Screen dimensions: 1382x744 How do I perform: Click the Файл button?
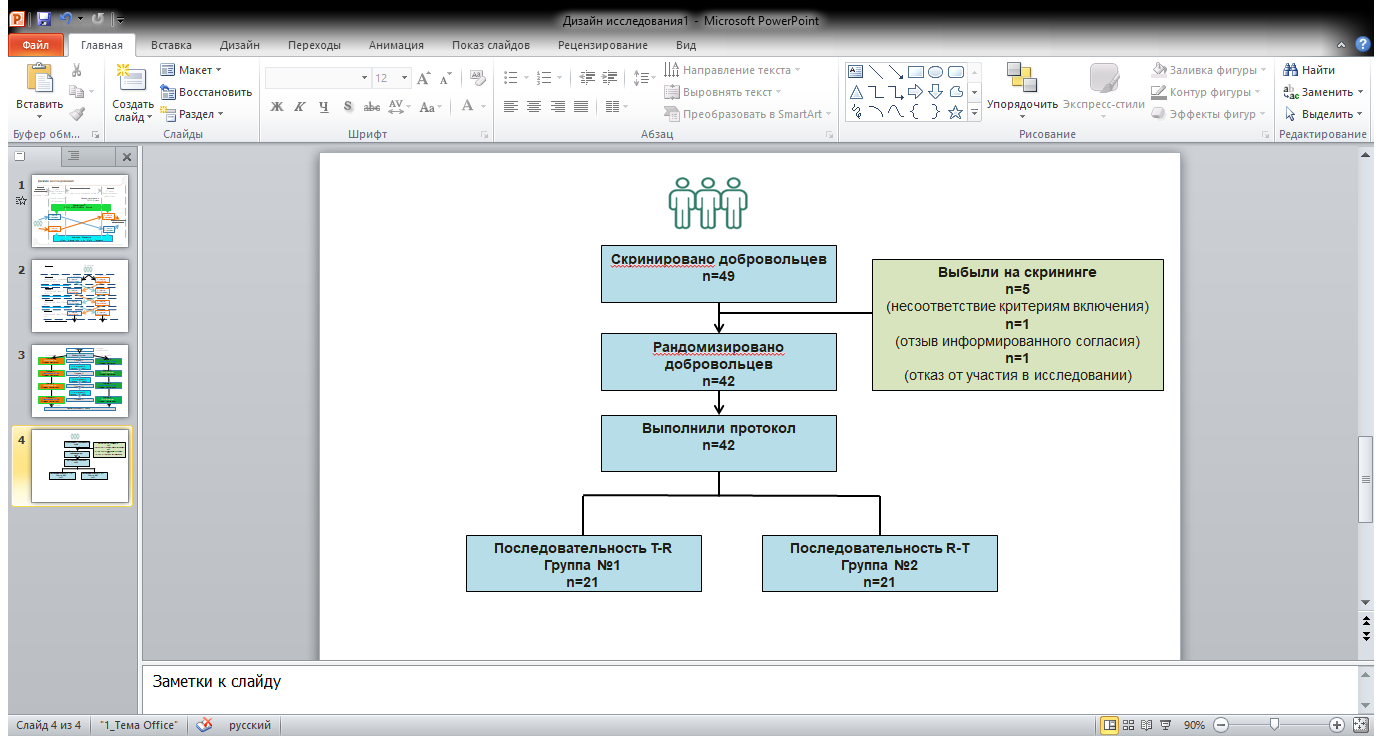(35, 45)
